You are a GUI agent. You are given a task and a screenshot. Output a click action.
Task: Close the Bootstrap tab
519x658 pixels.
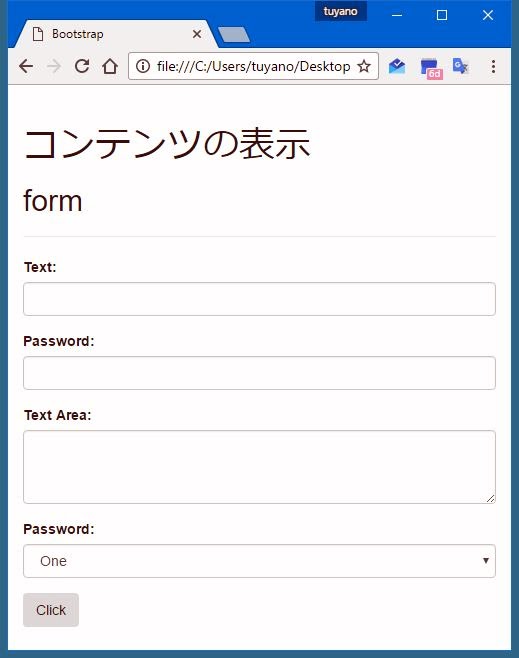coord(197,34)
